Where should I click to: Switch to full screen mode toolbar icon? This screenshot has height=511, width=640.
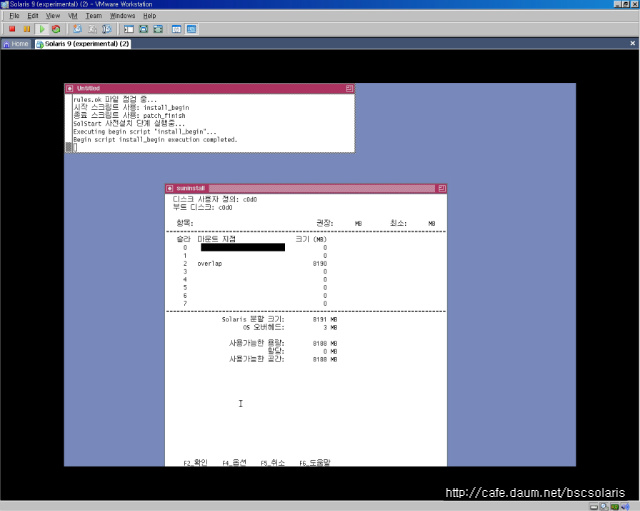pyautogui.click(x=144, y=29)
